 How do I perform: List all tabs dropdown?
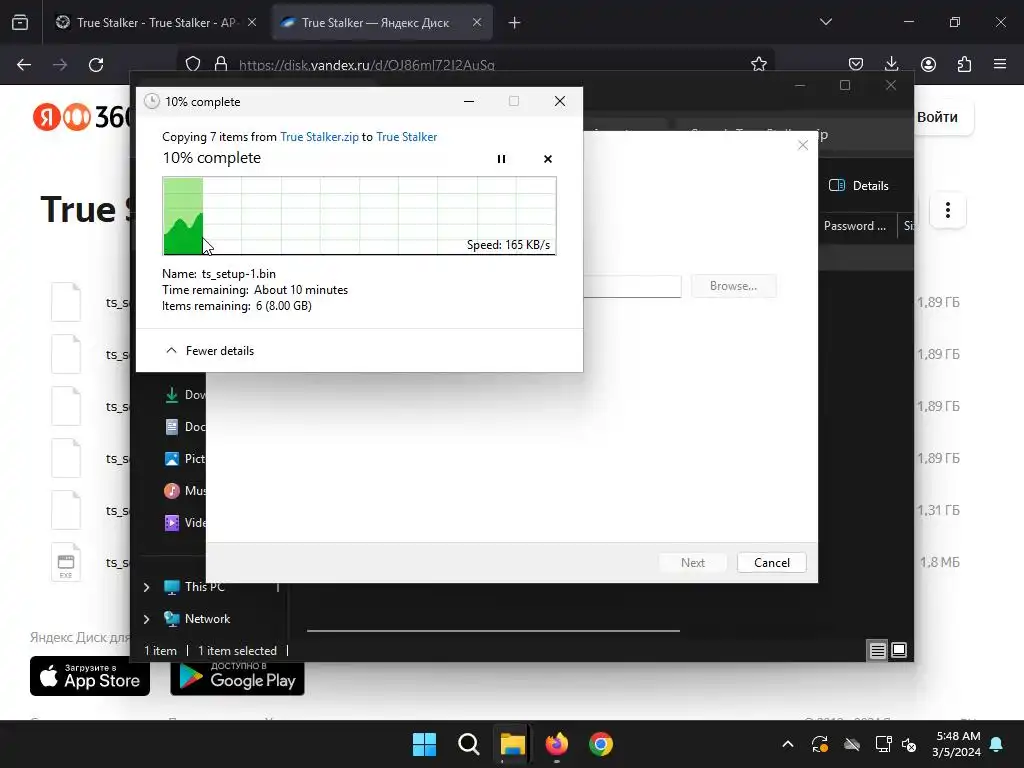coord(825,22)
